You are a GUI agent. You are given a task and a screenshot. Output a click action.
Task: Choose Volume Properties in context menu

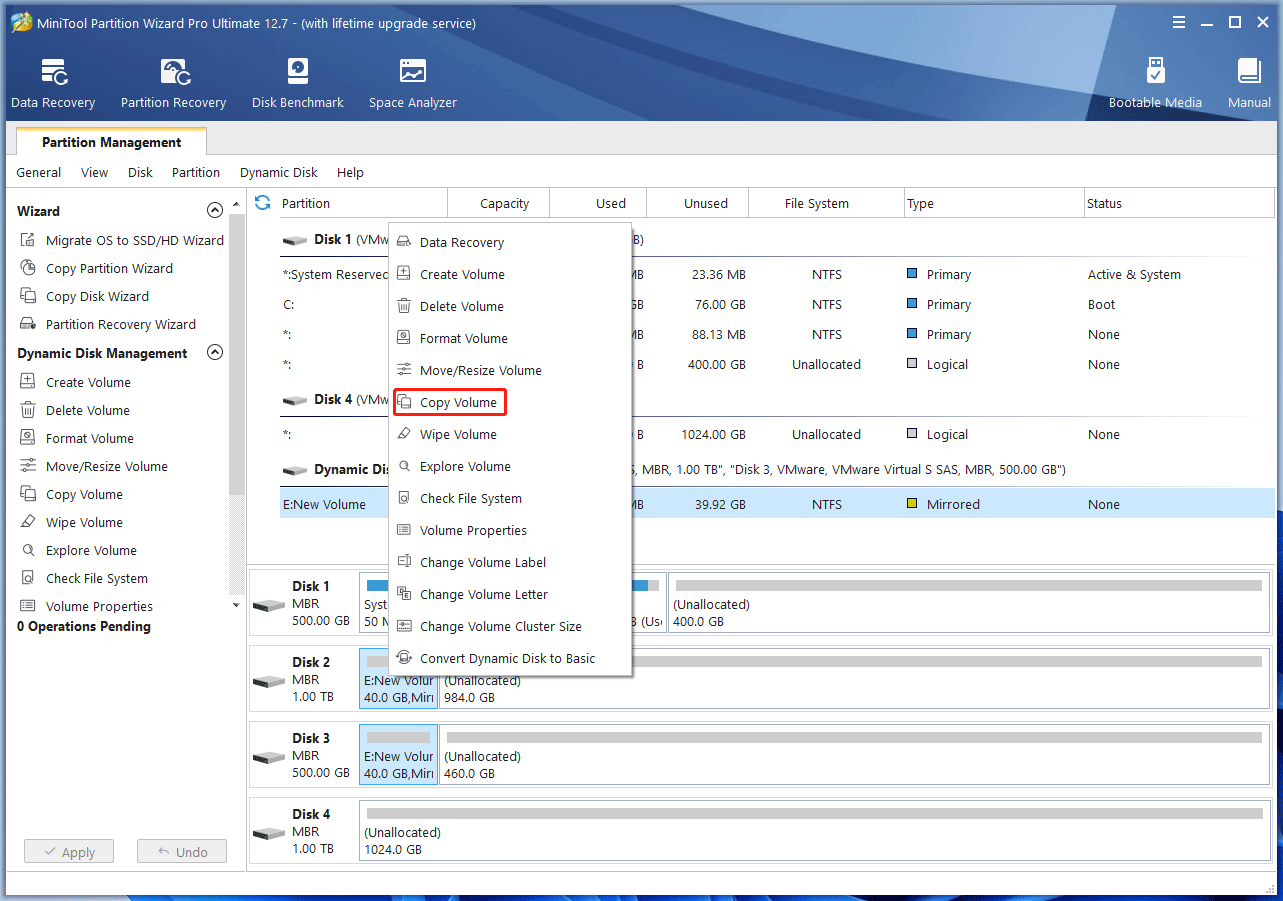(510, 530)
